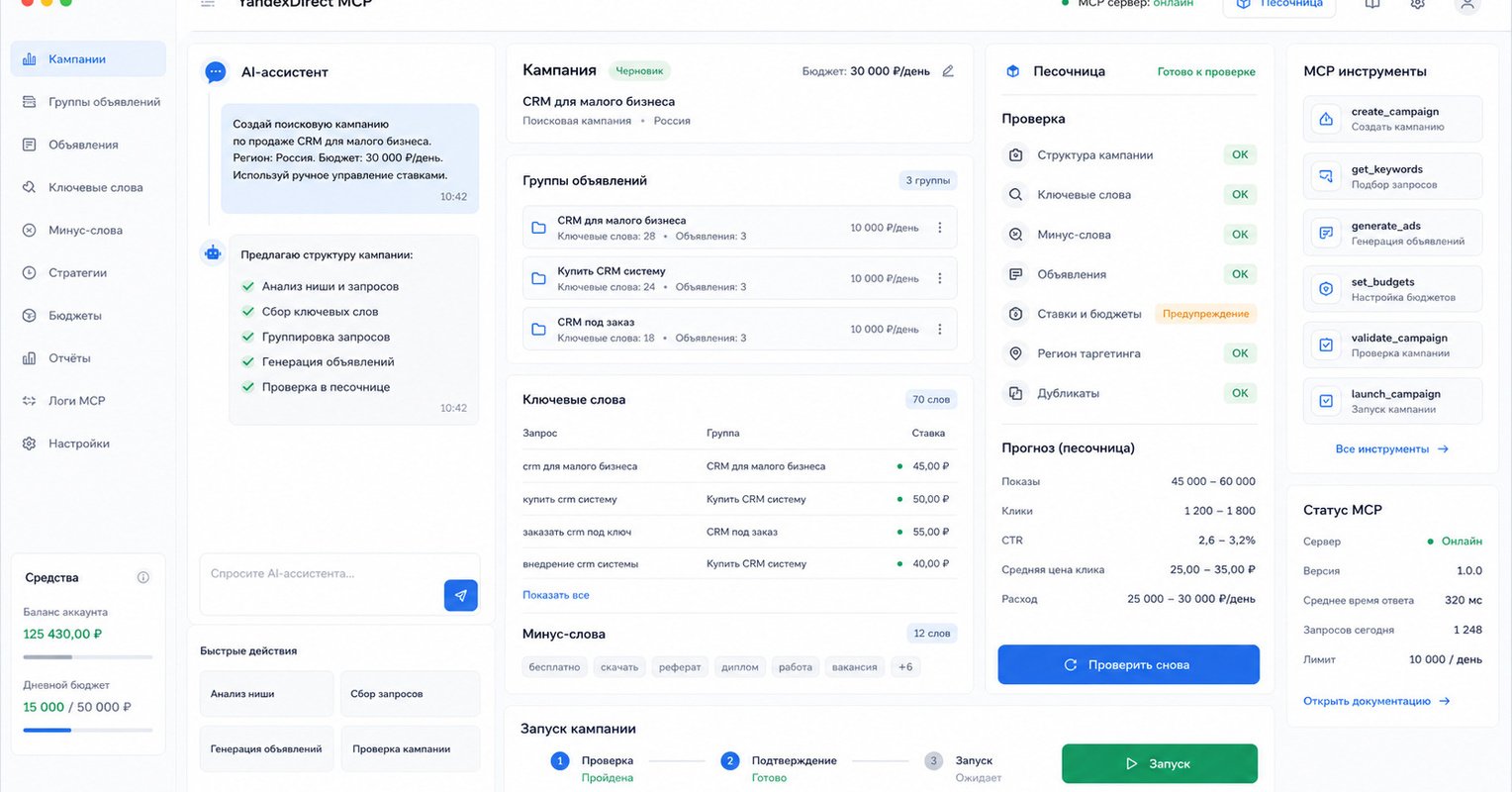Image resolution: width=1512 pixels, height=792 pixels.
Task: Click Анализ ниши quick action
Action: tap(266, 694)
